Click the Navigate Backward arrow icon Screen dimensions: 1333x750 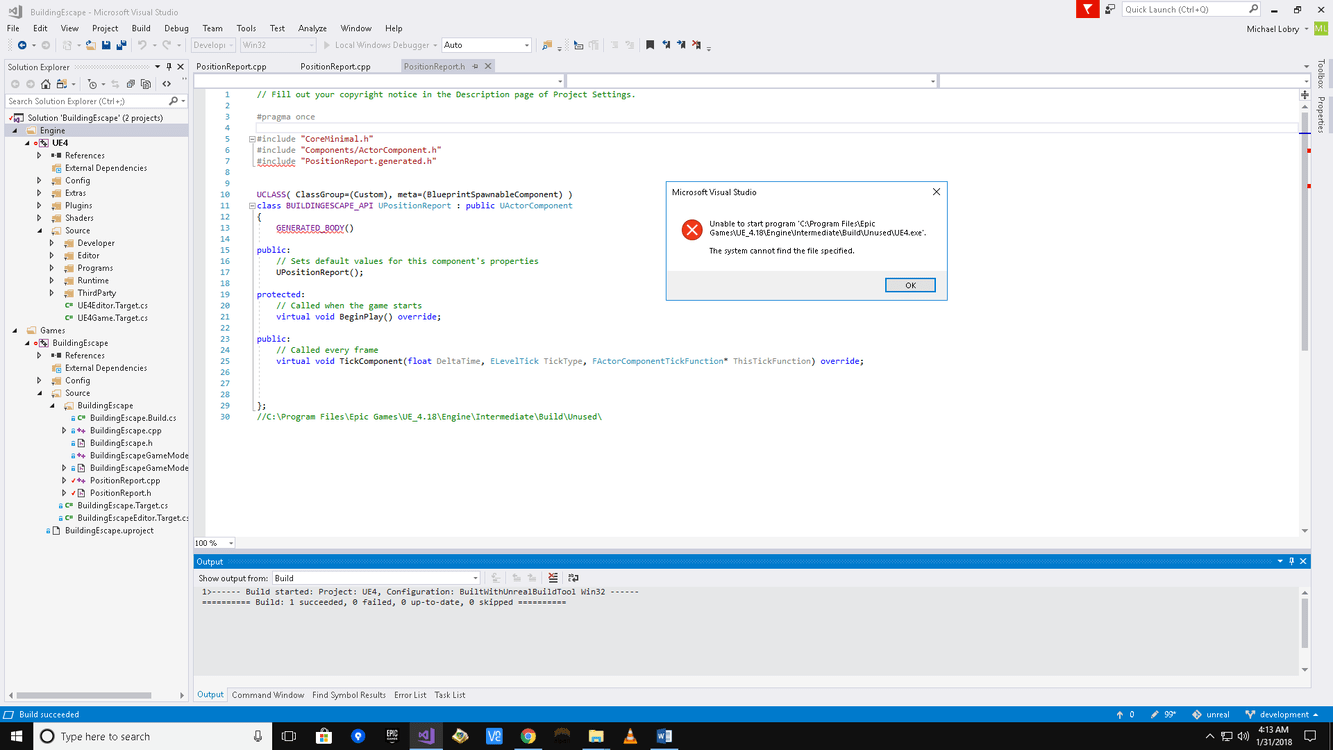click(23, 45)
